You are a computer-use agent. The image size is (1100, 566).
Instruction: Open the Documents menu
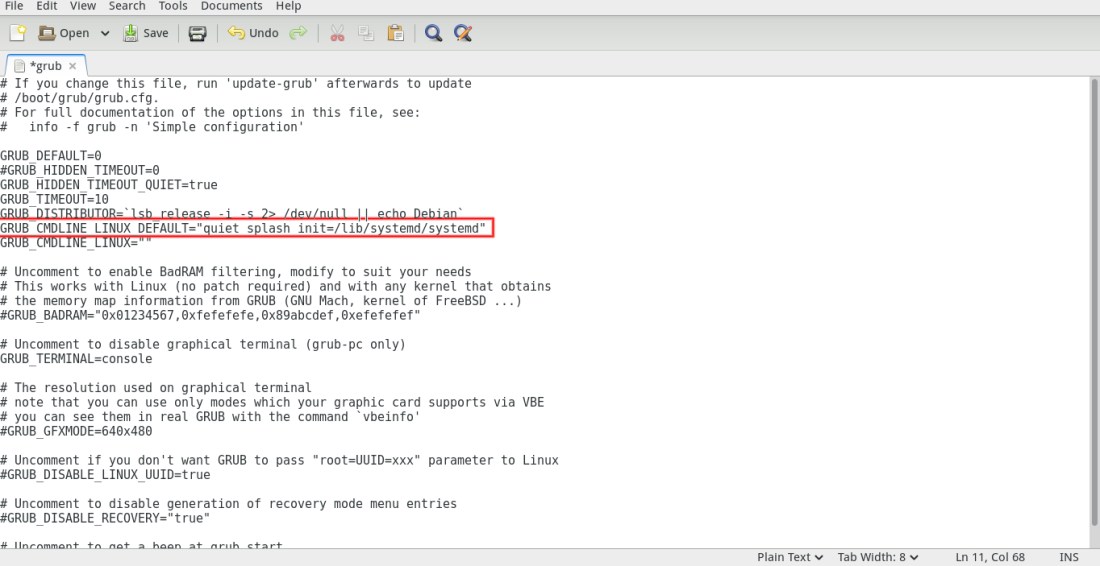tap(231, 6)
